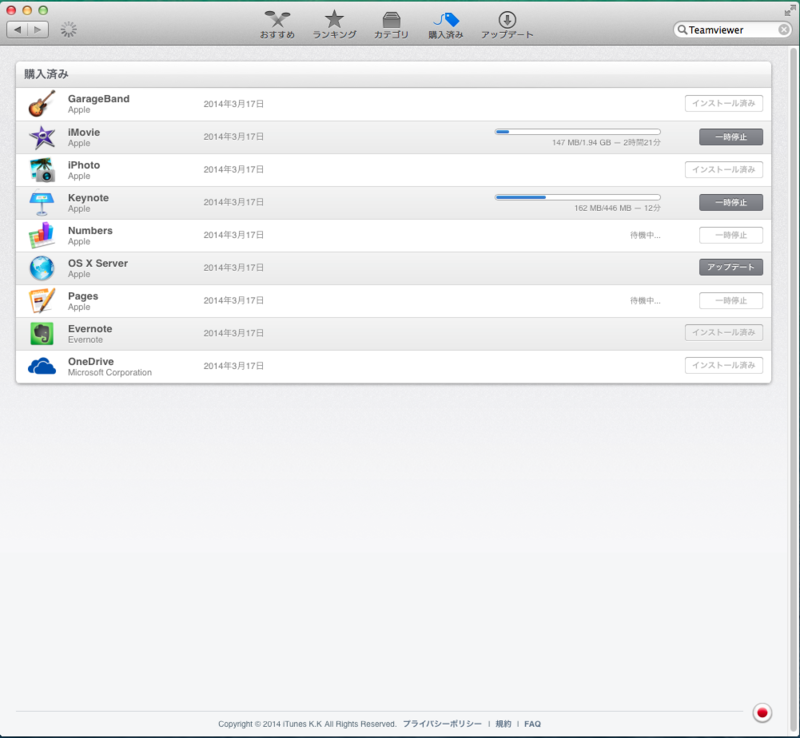Click into the Teamviewer search field
The height and width of the screenshot is (738, 800).
[731, 30]
